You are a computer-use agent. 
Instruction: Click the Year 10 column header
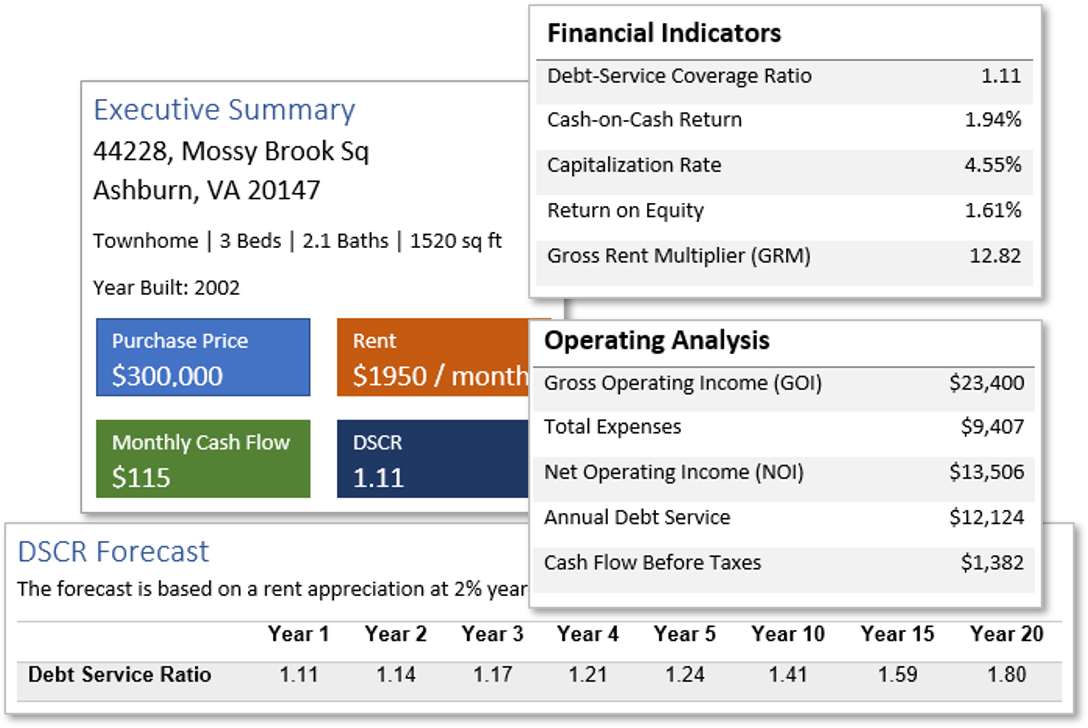[788, 634]
